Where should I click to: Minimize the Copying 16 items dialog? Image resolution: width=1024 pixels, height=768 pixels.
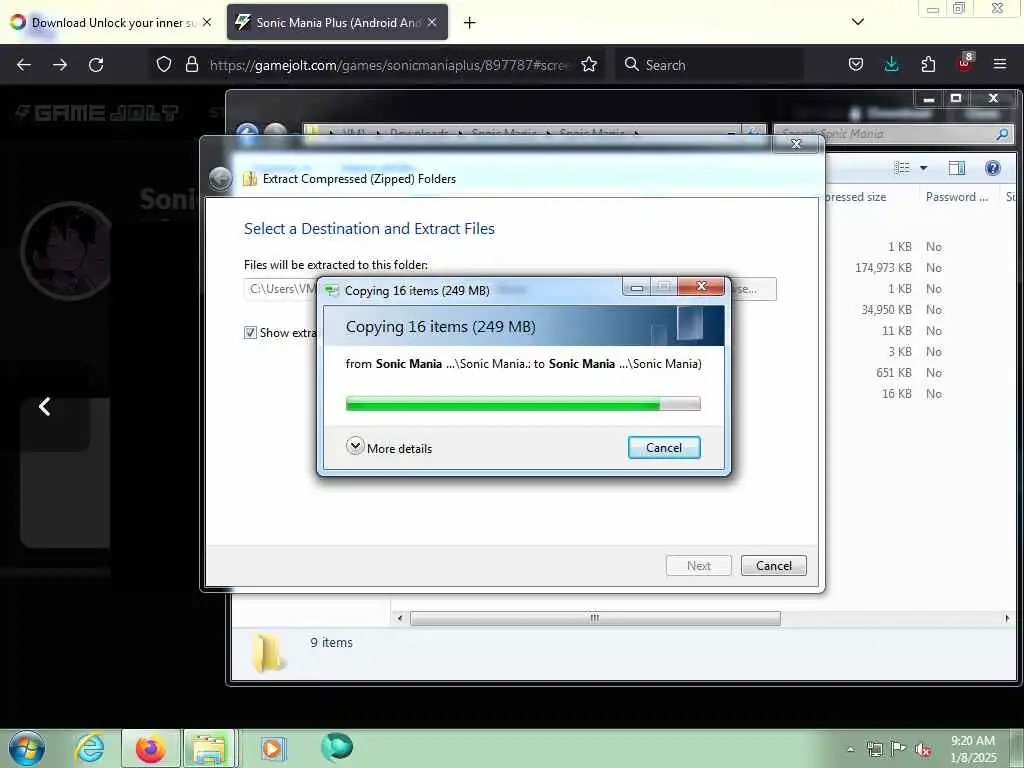tap(637, 286)
